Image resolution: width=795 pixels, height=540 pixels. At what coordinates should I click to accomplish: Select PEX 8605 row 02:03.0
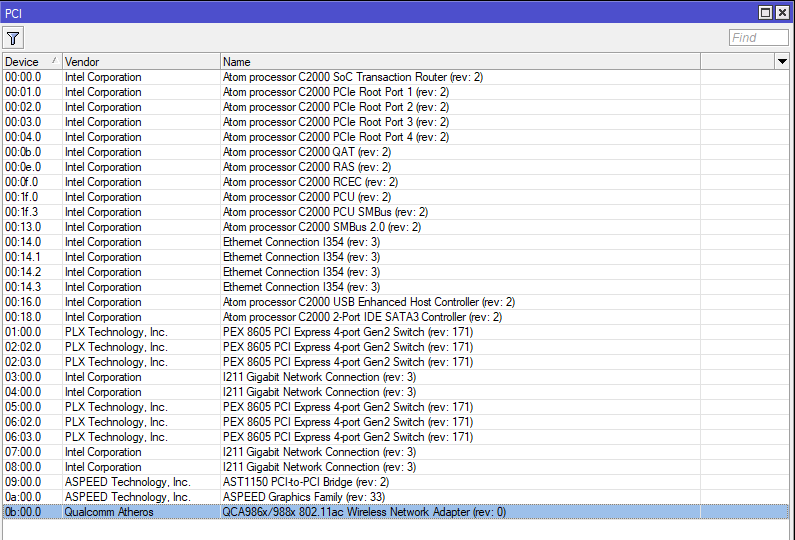(395, 362)
